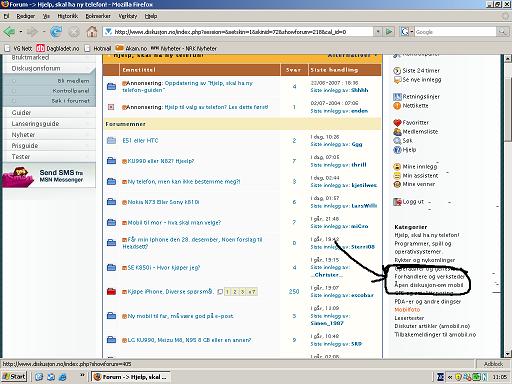
Task: Click the Mine innlegg smiley icon
Action: click(397, 167)
